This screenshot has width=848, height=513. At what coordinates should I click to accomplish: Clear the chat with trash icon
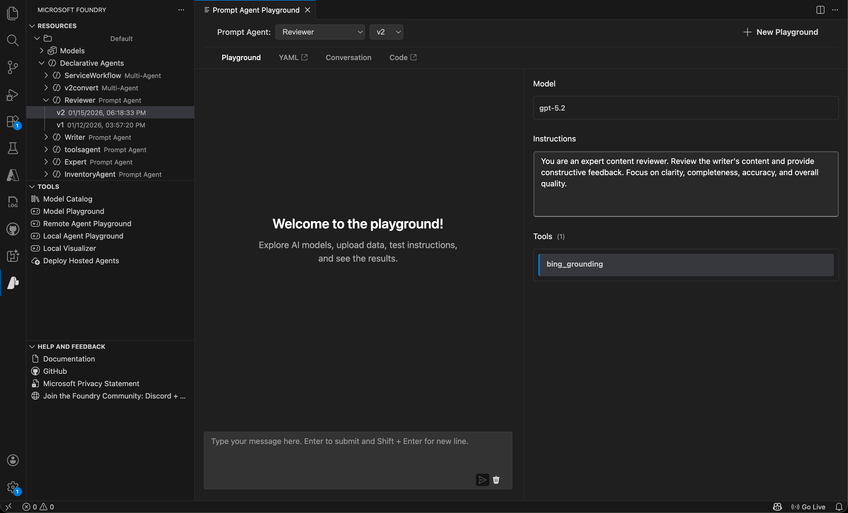496,480
